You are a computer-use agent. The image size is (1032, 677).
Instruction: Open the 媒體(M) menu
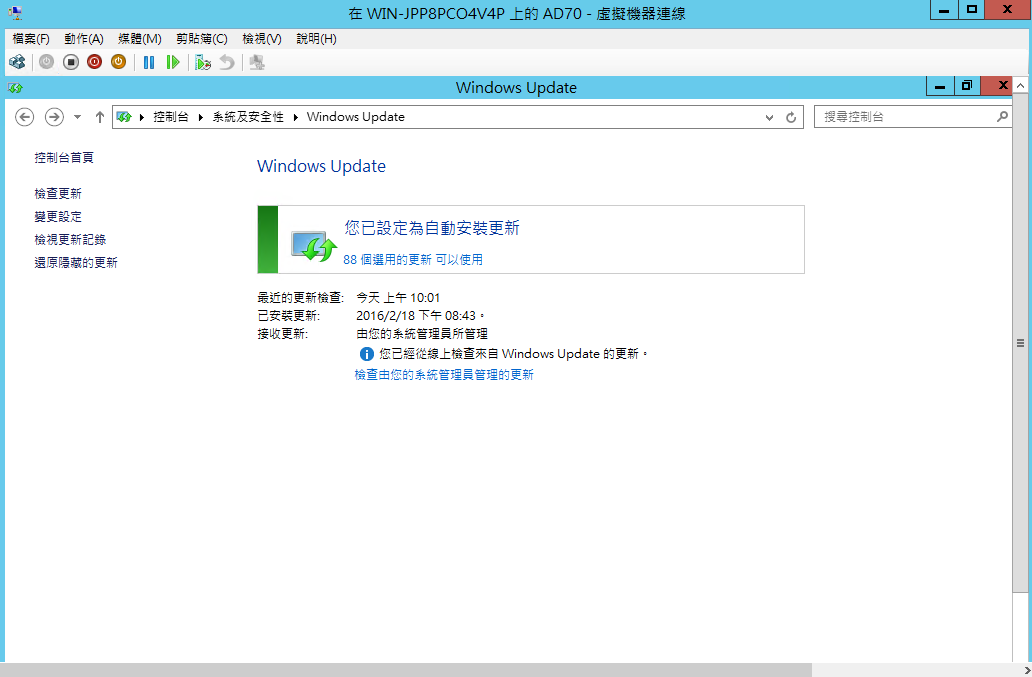[140, 39]
